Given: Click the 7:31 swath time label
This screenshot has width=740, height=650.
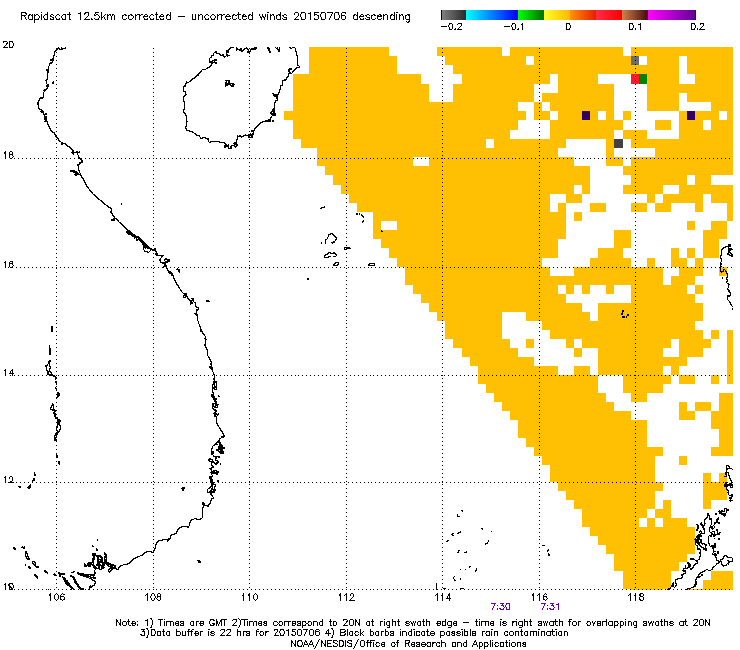Looking at the screenshot, I should tap(550, 607).
